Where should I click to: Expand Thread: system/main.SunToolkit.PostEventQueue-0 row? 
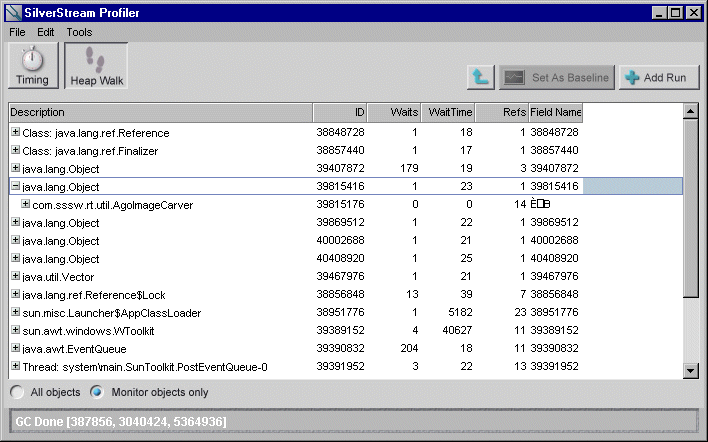point(15,366)
